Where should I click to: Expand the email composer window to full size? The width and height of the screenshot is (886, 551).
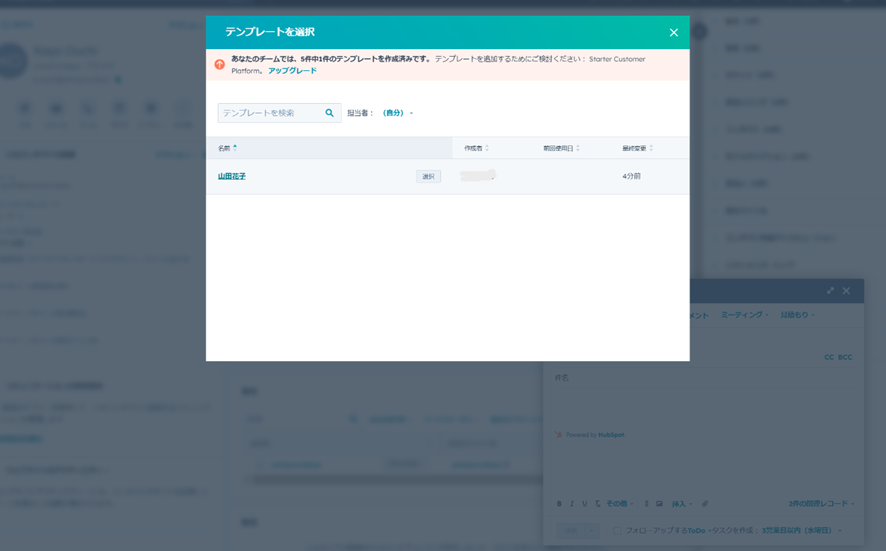coord(830,290)
